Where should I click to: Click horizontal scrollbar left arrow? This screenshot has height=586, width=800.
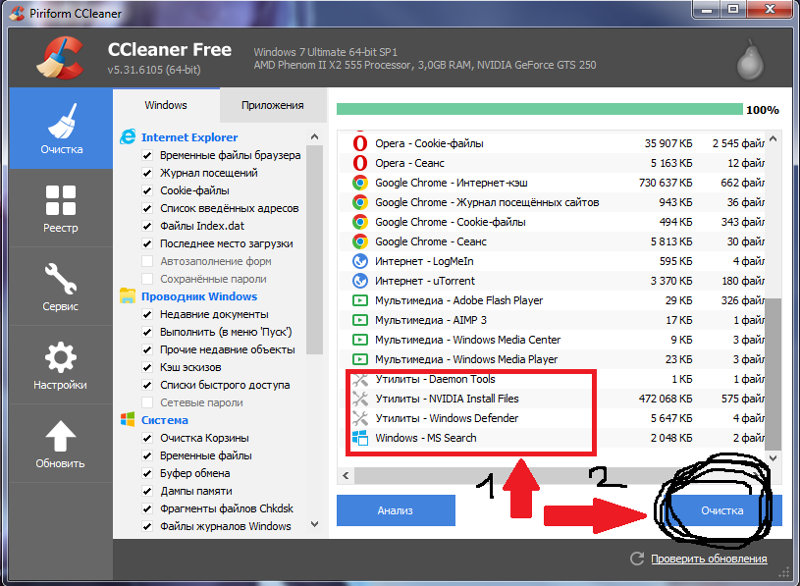(x=346, y=475)
